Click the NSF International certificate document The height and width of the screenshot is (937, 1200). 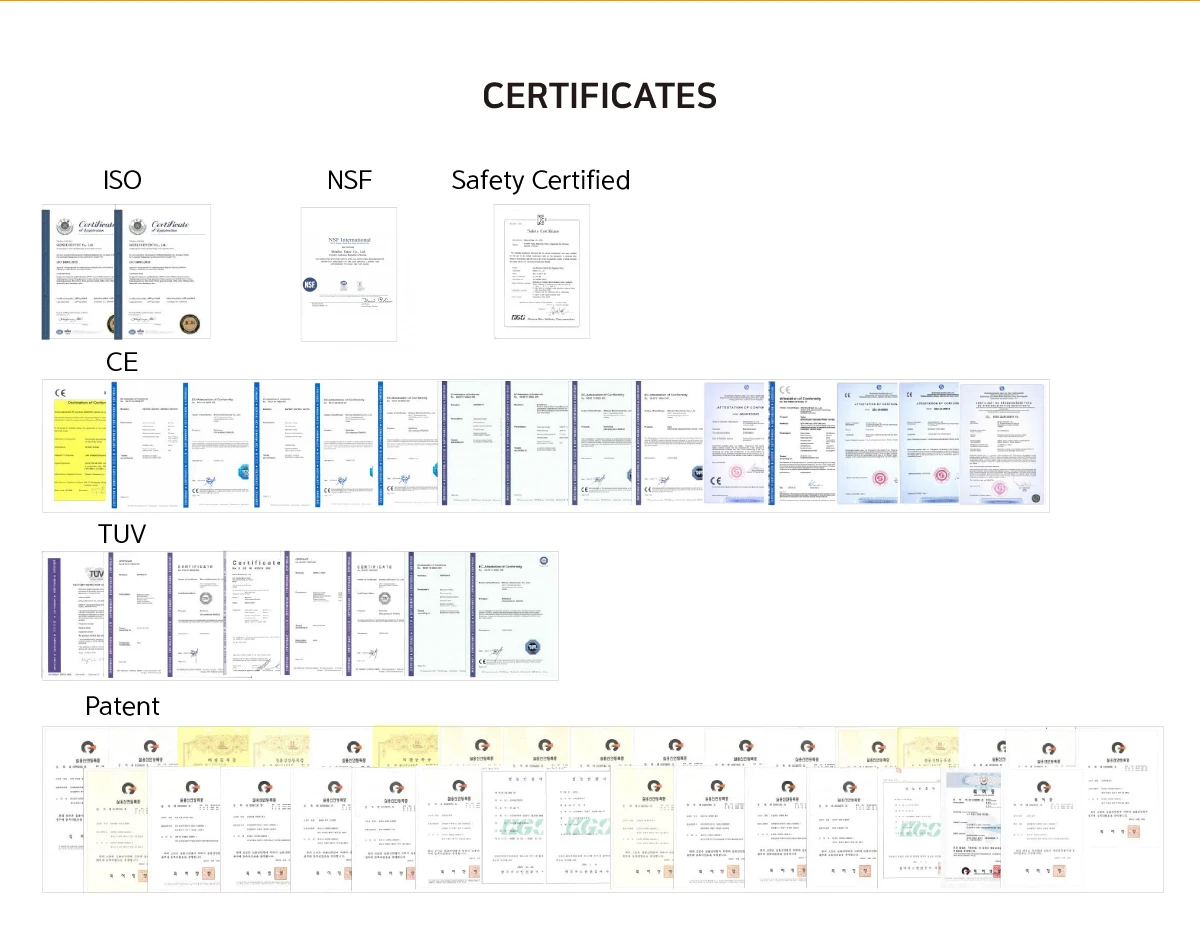pyautogui.click(x=349, y=272)
